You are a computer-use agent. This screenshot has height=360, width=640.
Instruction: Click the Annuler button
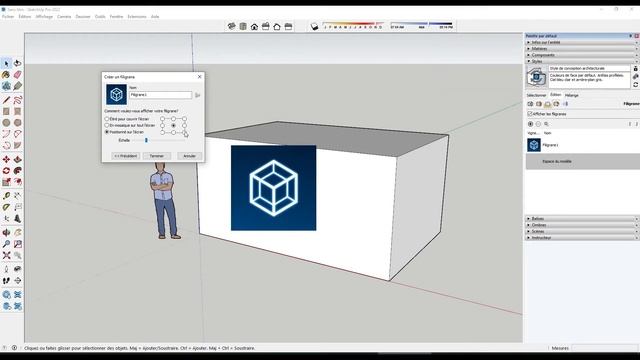189,156
